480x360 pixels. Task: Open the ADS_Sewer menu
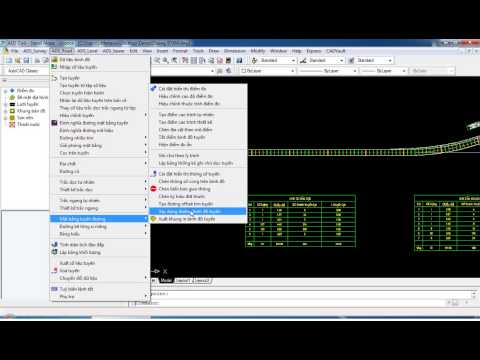pyautogui.click(x=113, y=51)
